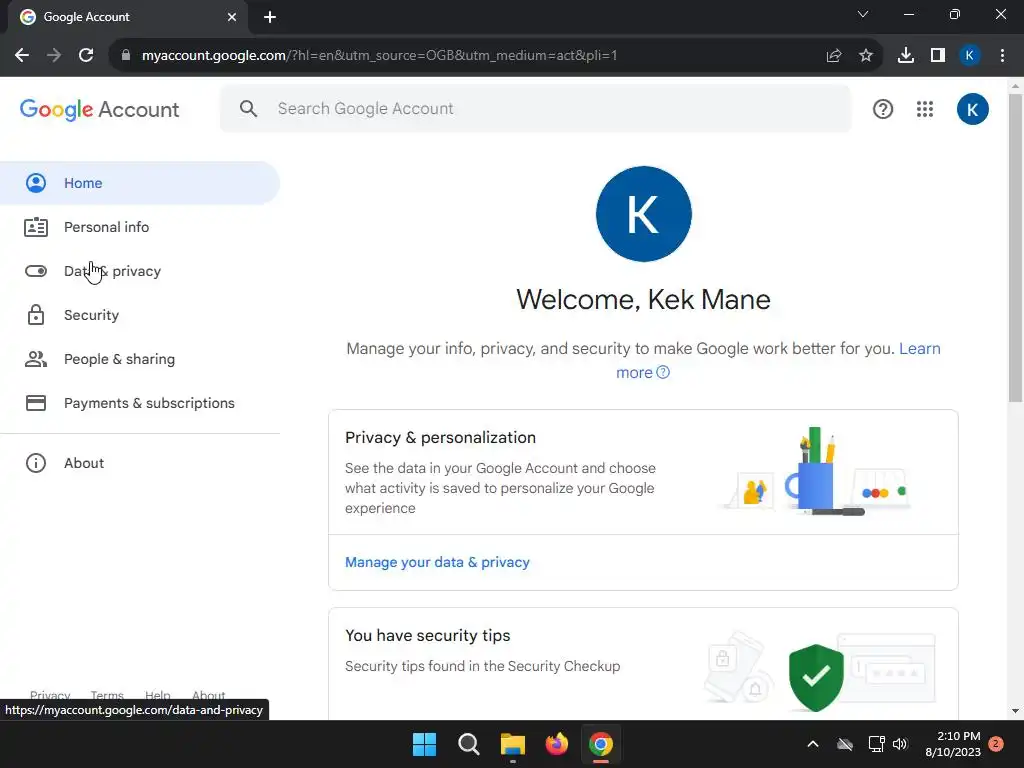Open Google Account help icon
1024x768 pixels.
883,109
